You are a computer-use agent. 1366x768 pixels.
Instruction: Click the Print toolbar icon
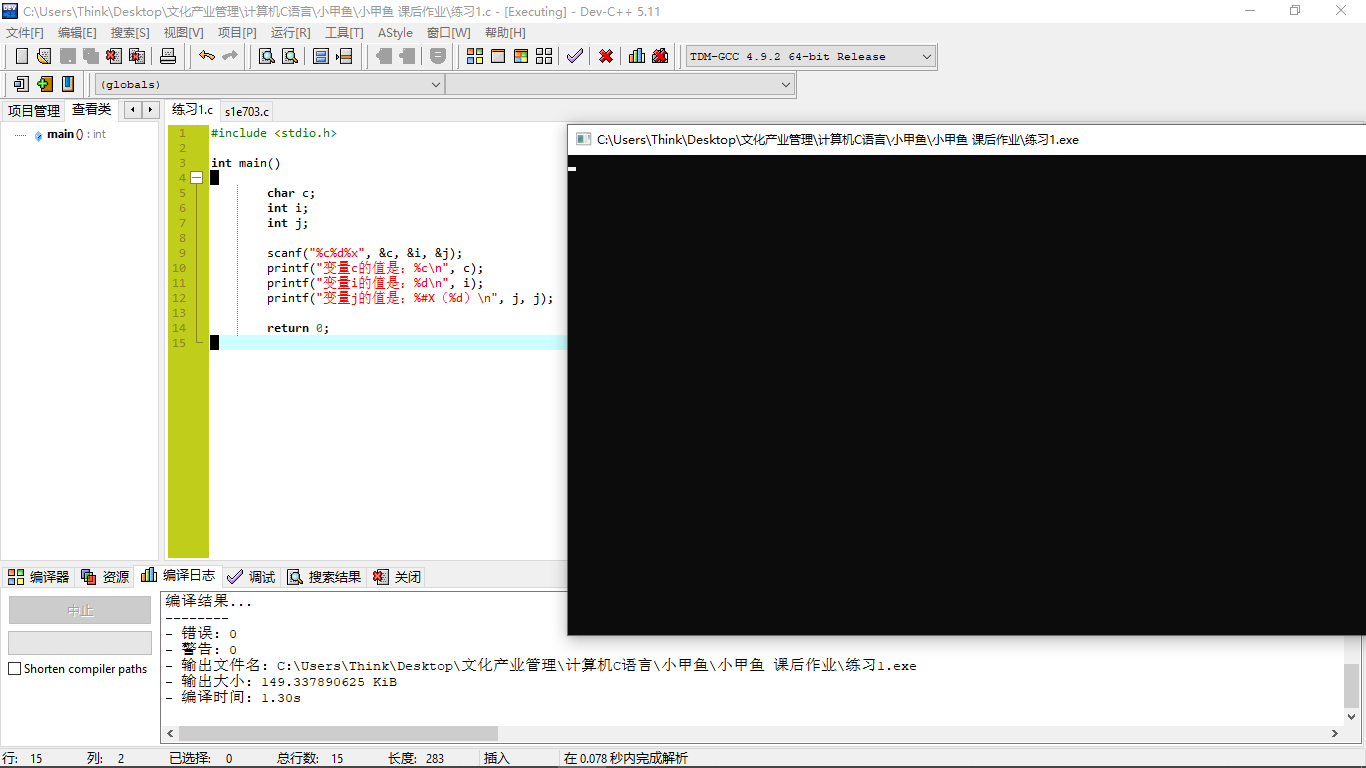tap(168, 56)
